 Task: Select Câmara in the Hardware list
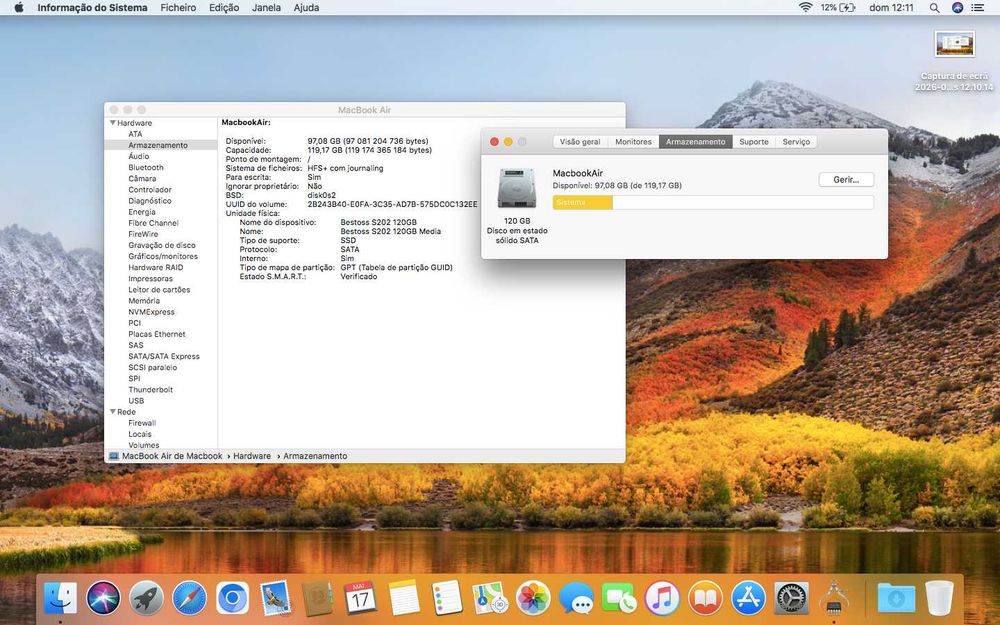(142, 179)
